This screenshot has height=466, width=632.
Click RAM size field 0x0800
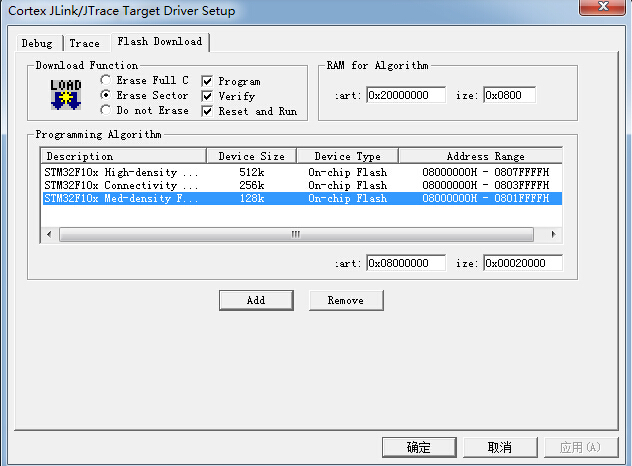coord(509,95)
